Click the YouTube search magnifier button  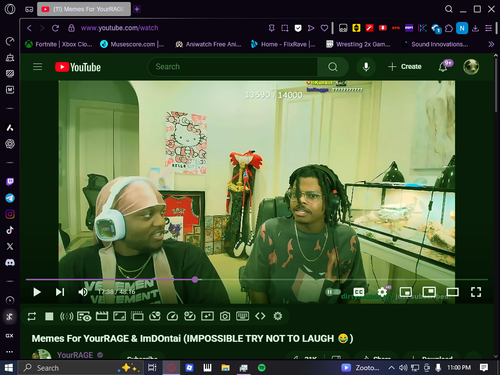tap(333, 67)
